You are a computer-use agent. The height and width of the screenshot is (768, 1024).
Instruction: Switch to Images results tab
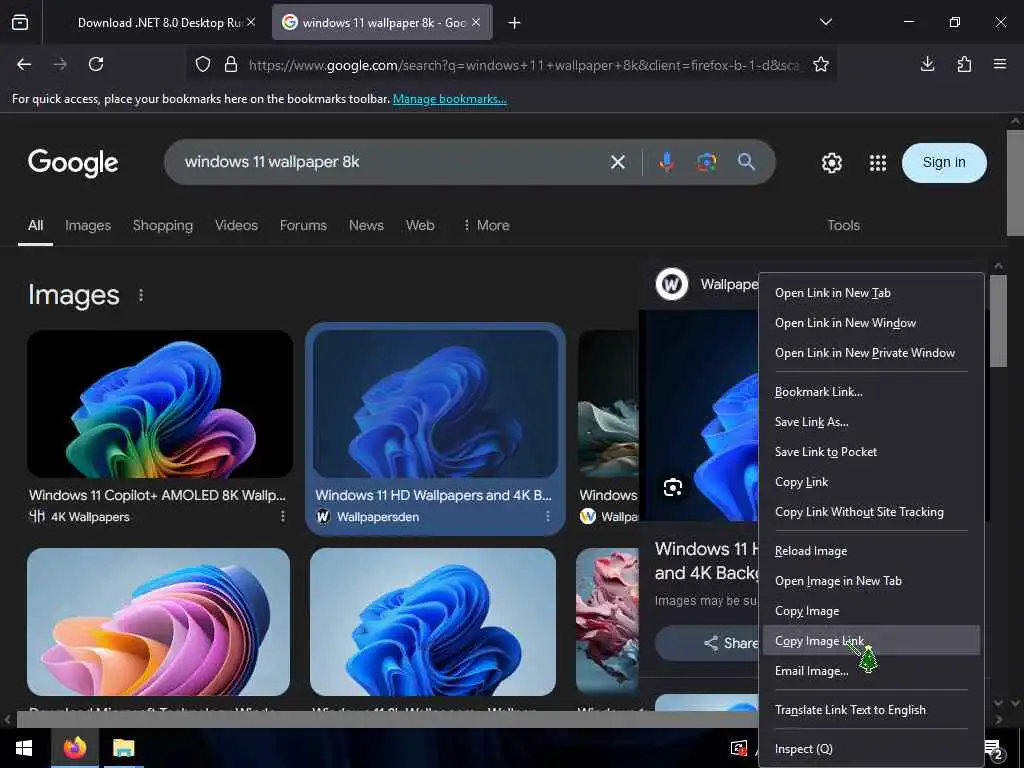88,225
